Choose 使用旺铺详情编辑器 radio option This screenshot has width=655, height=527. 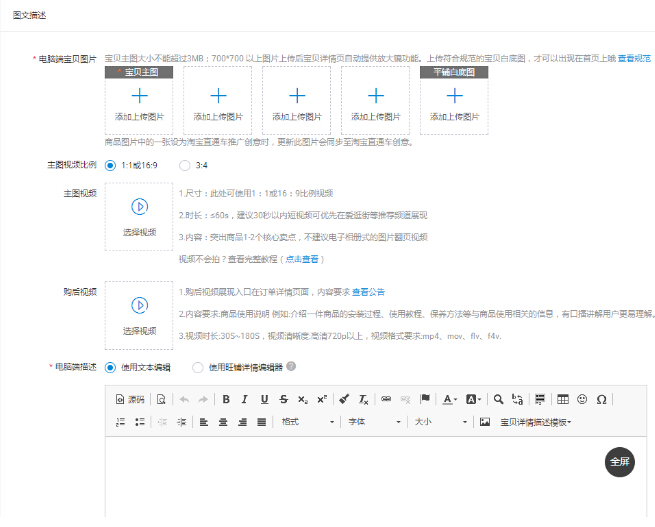(197, 367)
